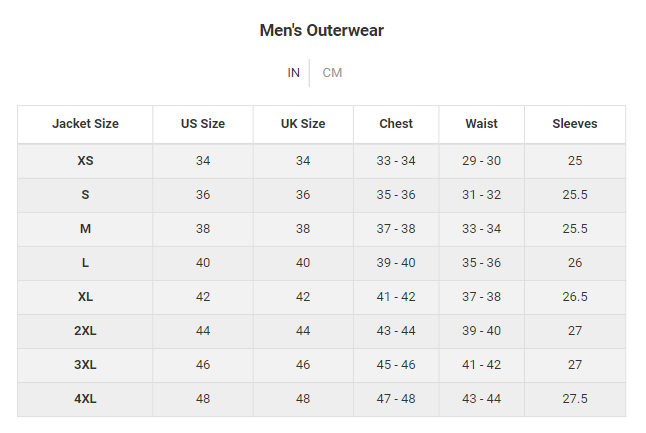The height and width of the screenshot is (433, 646).
Task: Click the Men's Outerwear heading
Action: 322,30
